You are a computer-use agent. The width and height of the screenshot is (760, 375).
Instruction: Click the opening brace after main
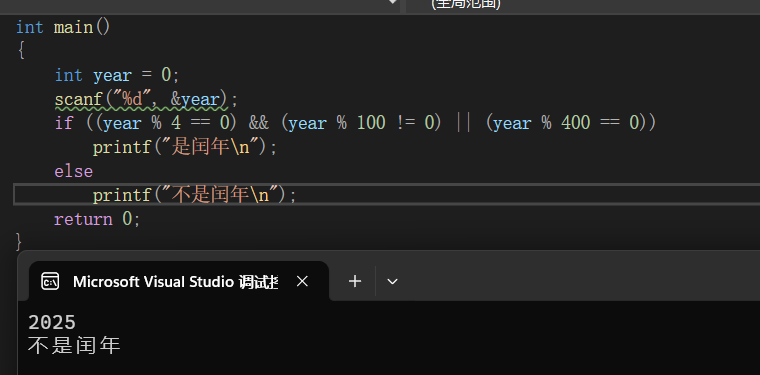click(21, 51)
